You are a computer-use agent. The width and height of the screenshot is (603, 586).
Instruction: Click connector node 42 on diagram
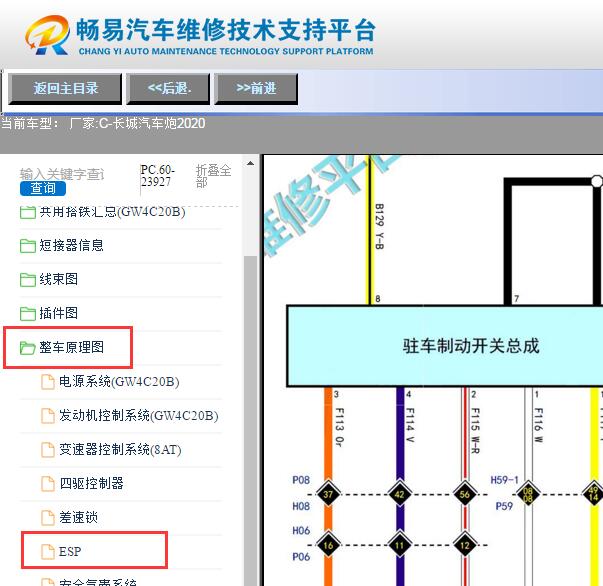[x=400, y=494]
